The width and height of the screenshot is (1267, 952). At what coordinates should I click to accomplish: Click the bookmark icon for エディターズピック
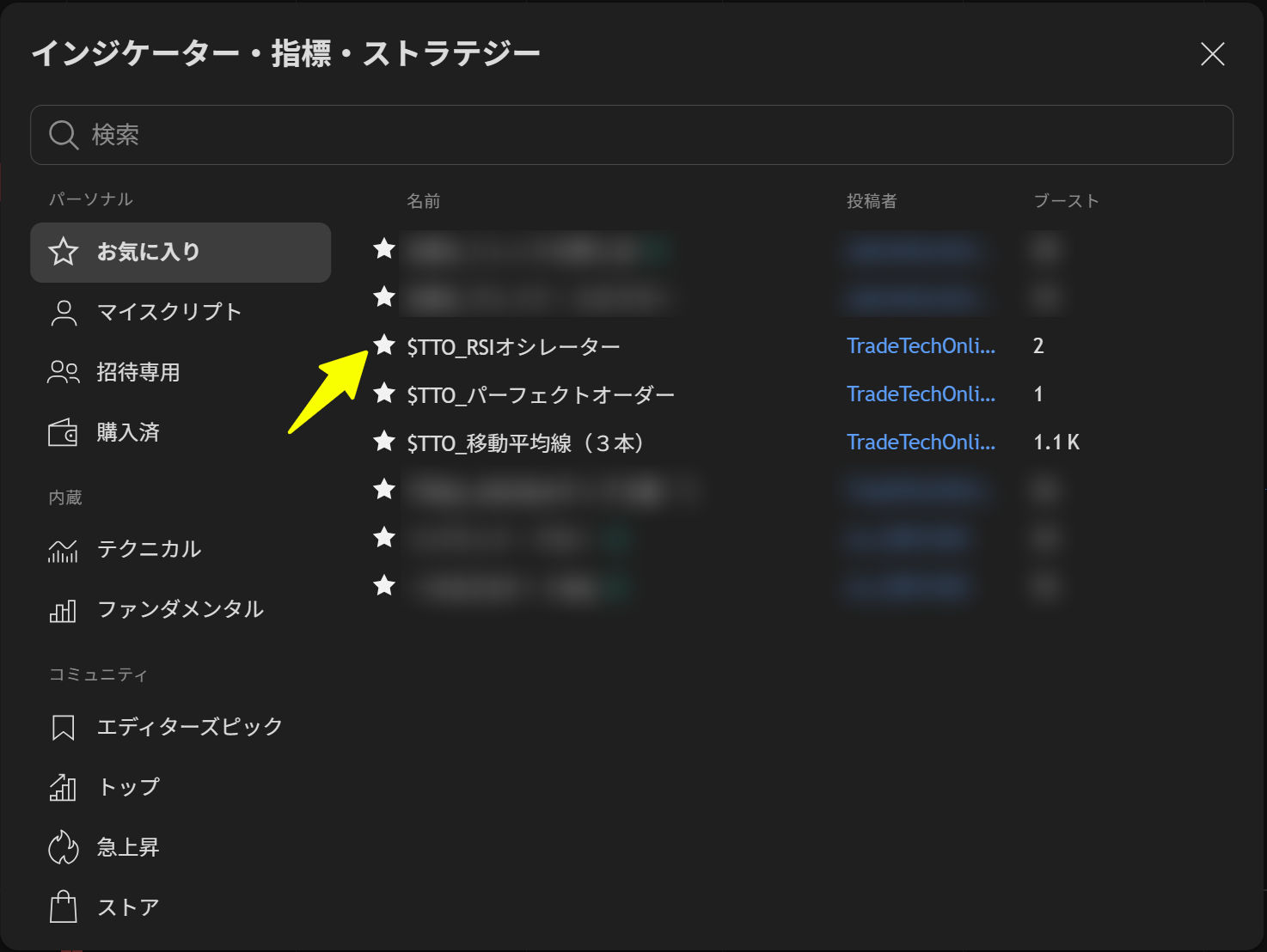tap(64, 728)
